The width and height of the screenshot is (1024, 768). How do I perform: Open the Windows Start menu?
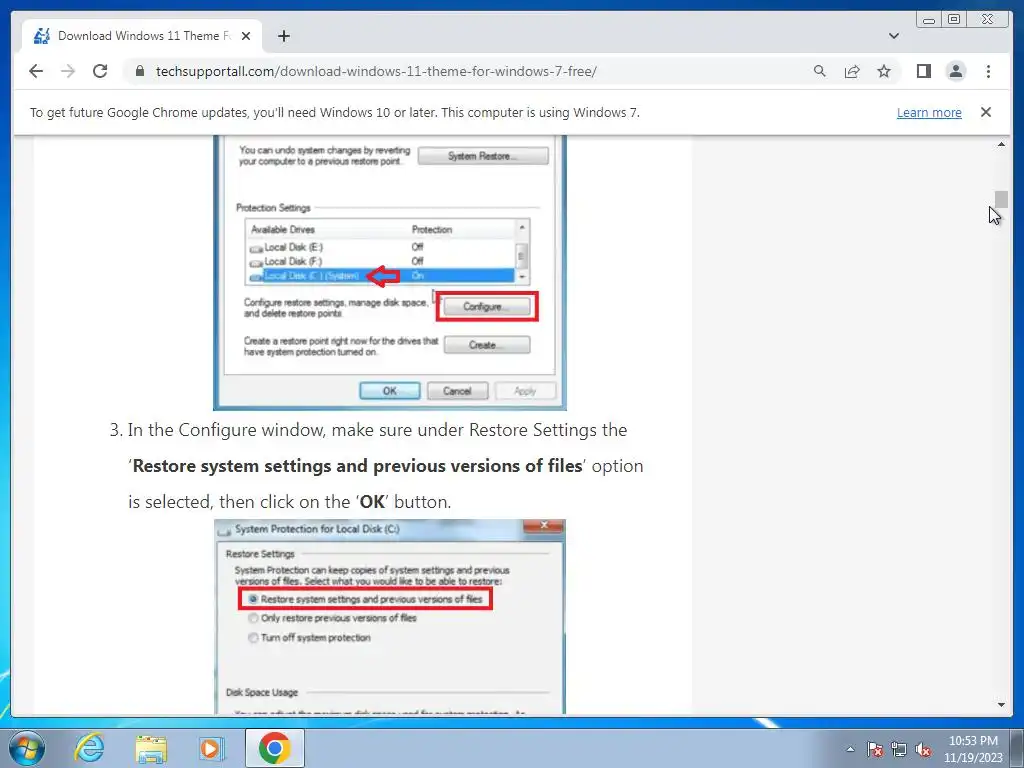tap(27, 748)
